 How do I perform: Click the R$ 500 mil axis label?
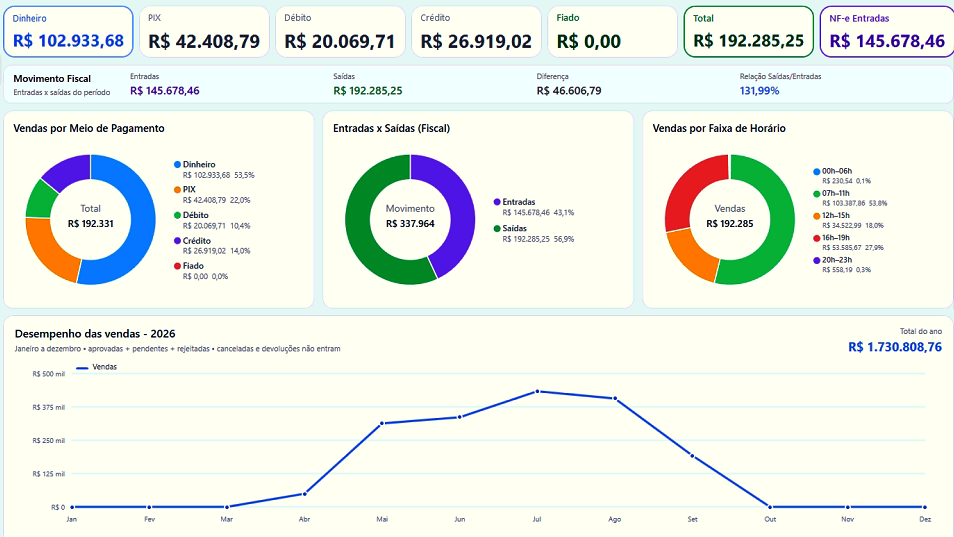(x=49, y=374)
